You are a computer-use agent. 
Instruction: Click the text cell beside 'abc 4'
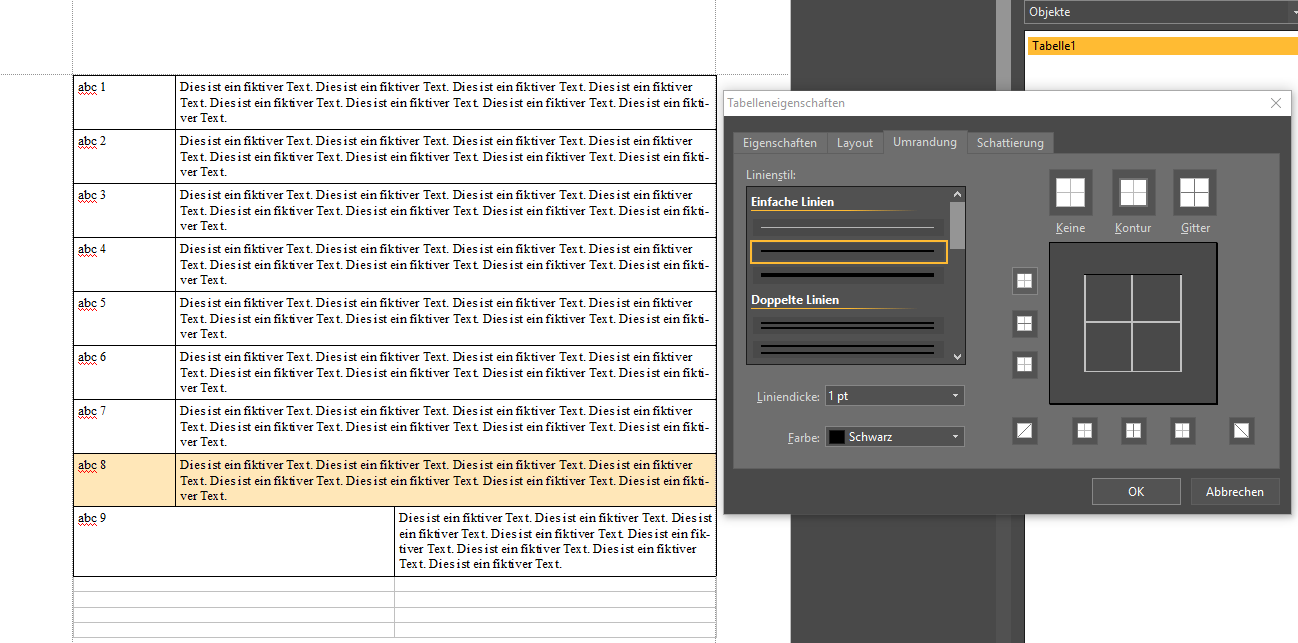(446, 264)
